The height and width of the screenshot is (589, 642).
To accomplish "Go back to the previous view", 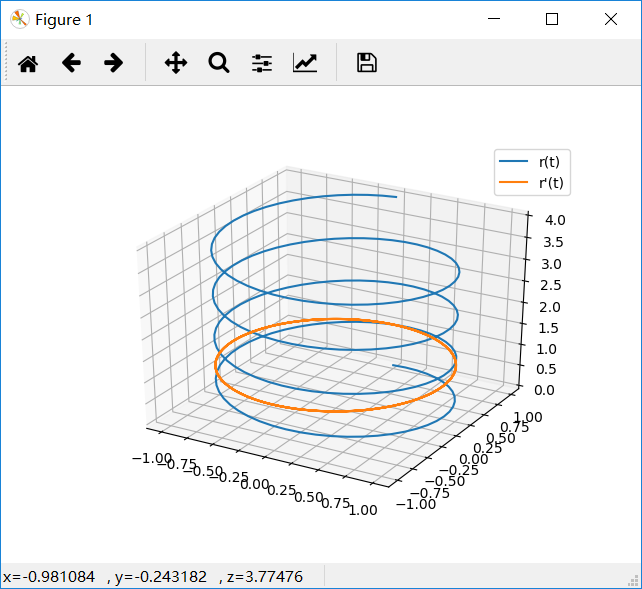I will pos(71,63).
